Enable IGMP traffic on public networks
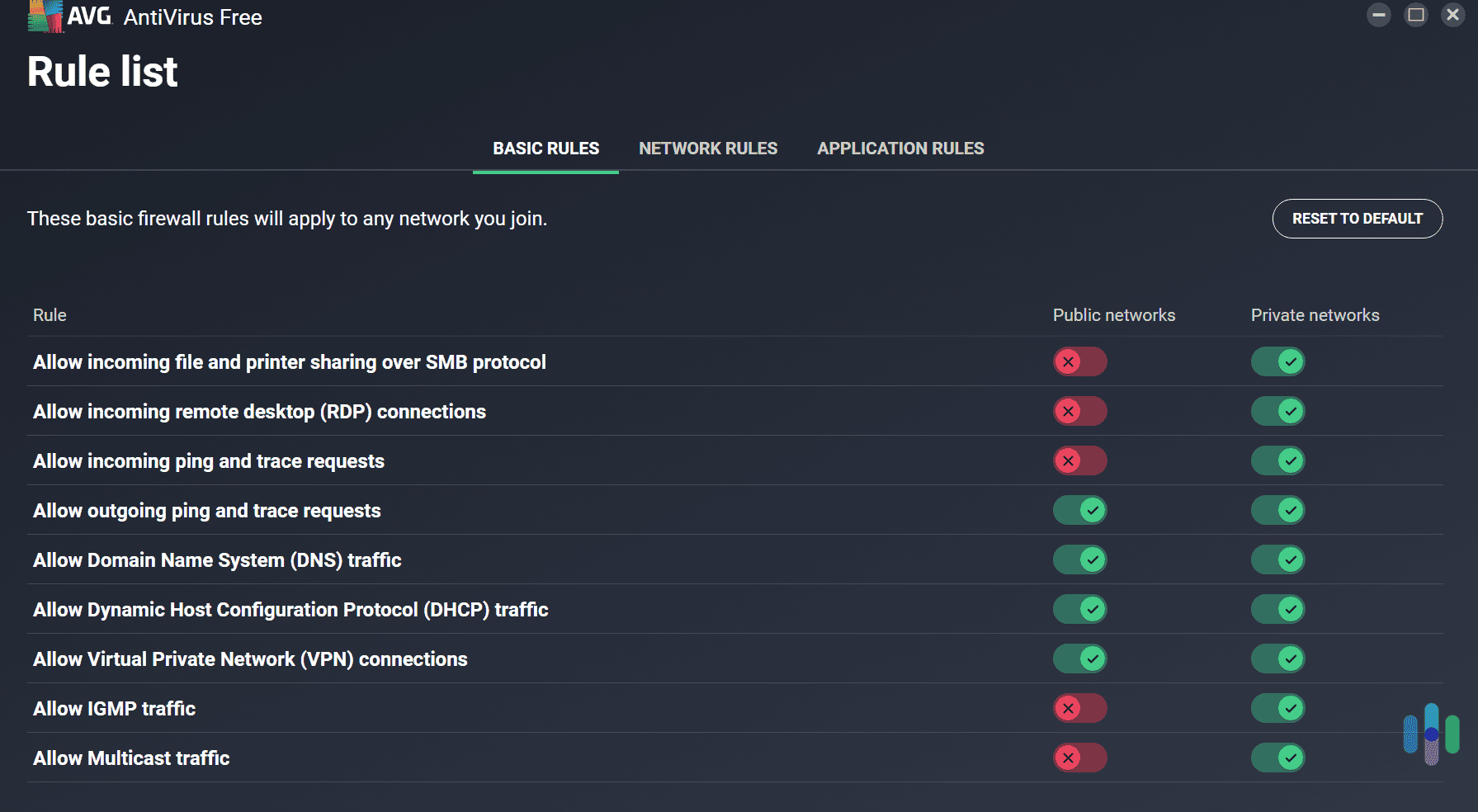The image size is (1478, 812). click(x=1079, y=708)
